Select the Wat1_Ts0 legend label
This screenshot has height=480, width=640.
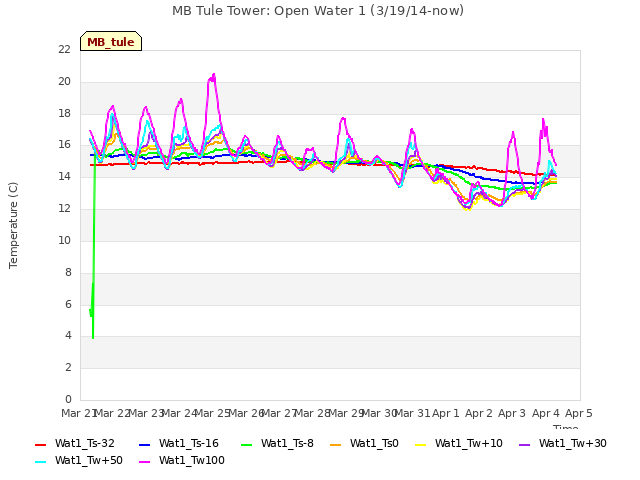374,444
